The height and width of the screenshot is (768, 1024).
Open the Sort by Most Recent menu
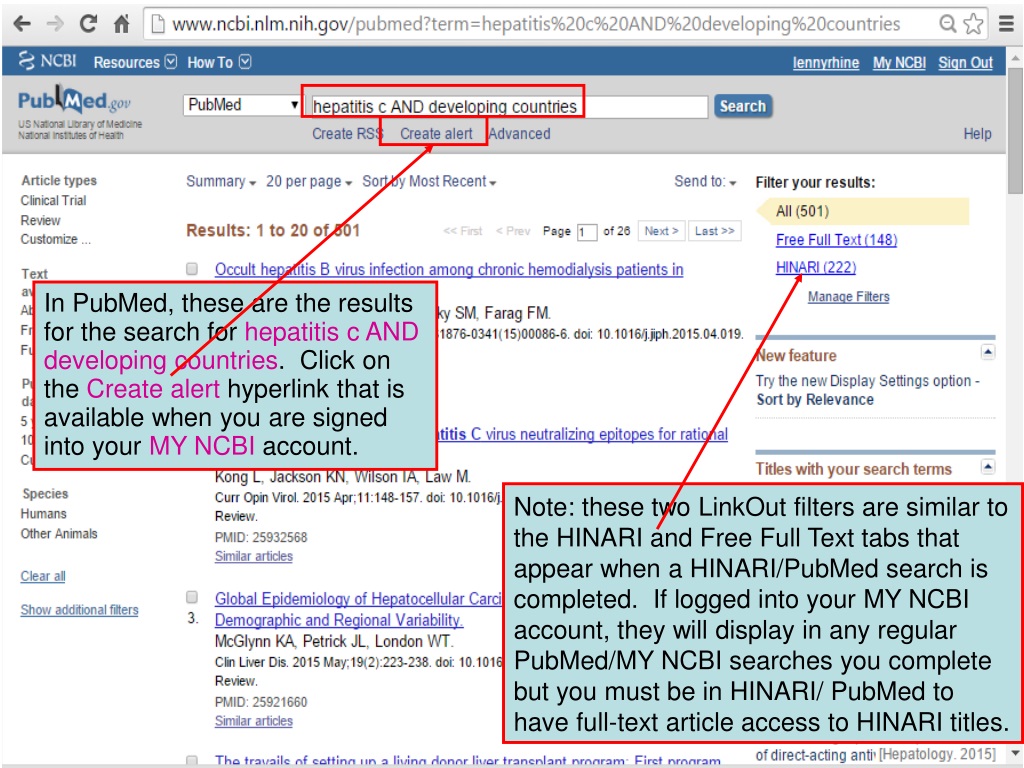[x=429, y=182]
